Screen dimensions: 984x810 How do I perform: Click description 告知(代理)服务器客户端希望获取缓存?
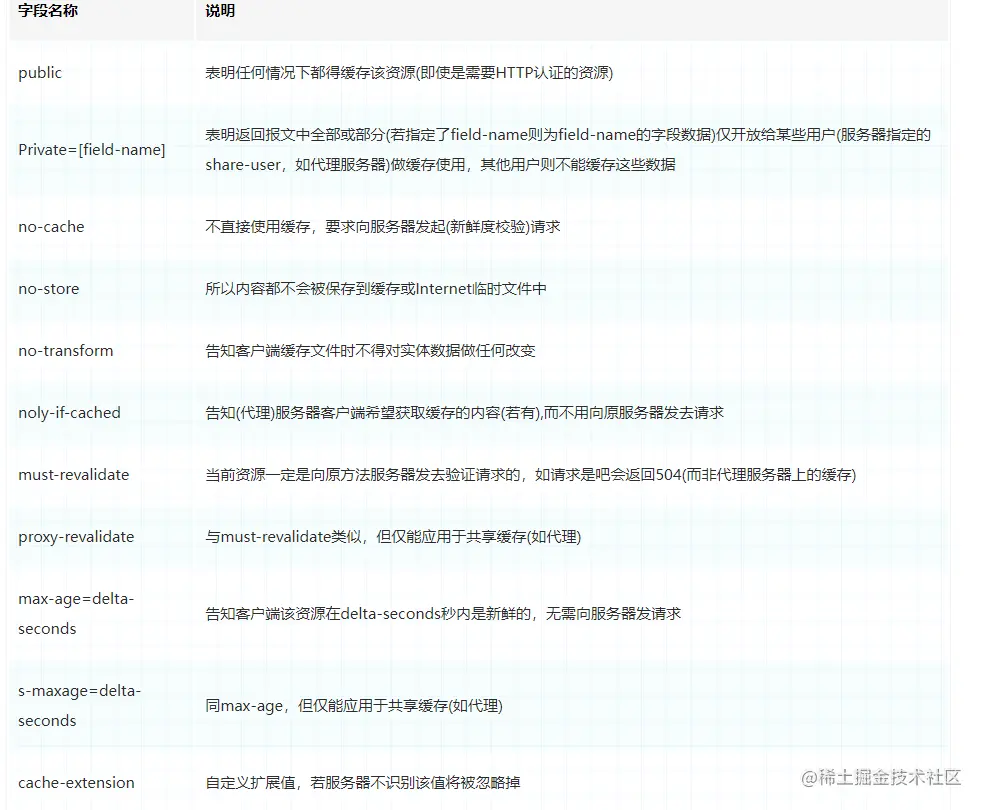(x=464, y=413)
